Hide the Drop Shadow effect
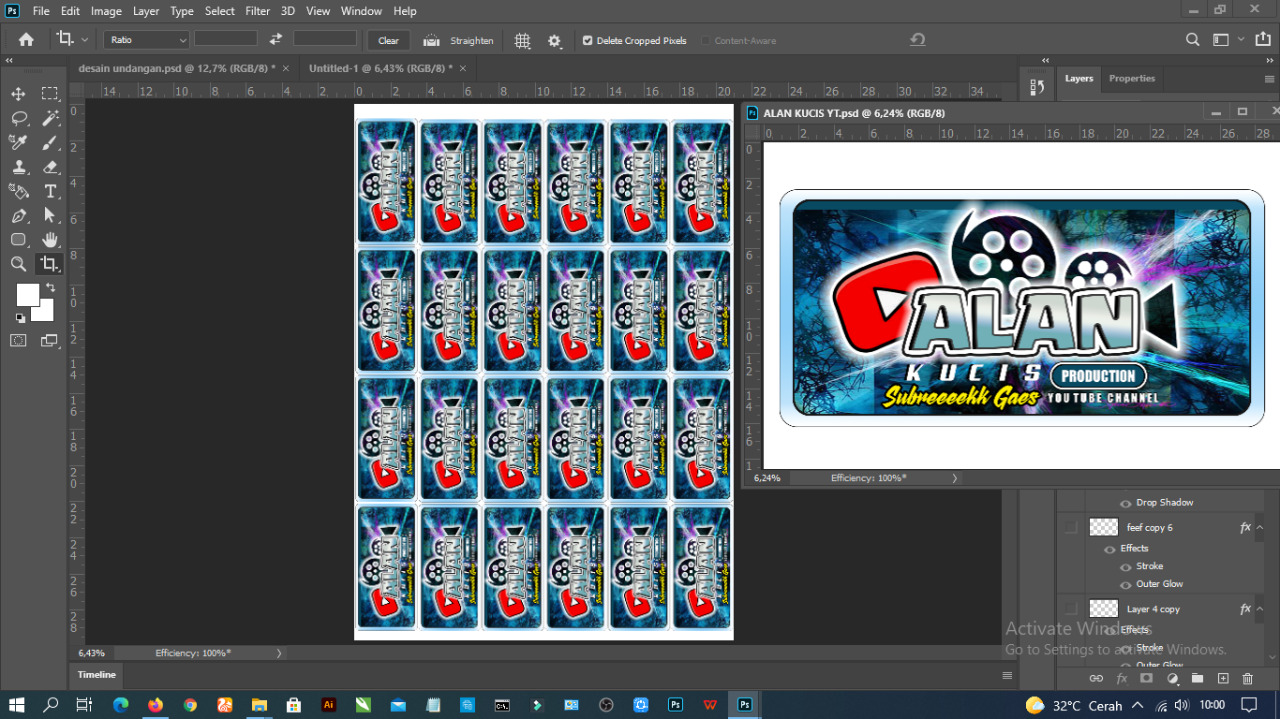 [x=1126, y=503]
